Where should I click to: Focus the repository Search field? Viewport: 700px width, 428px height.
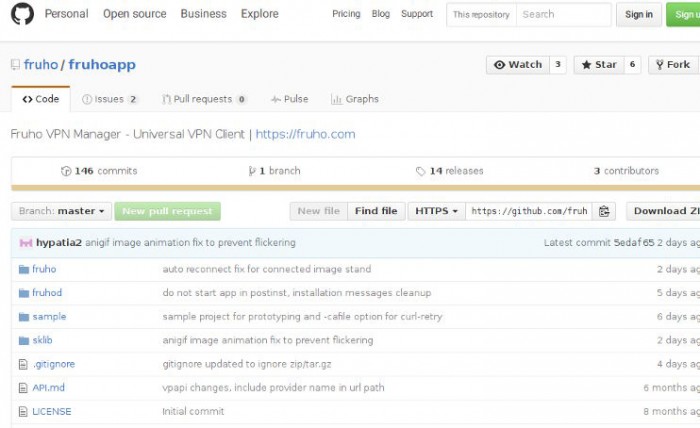564,15
